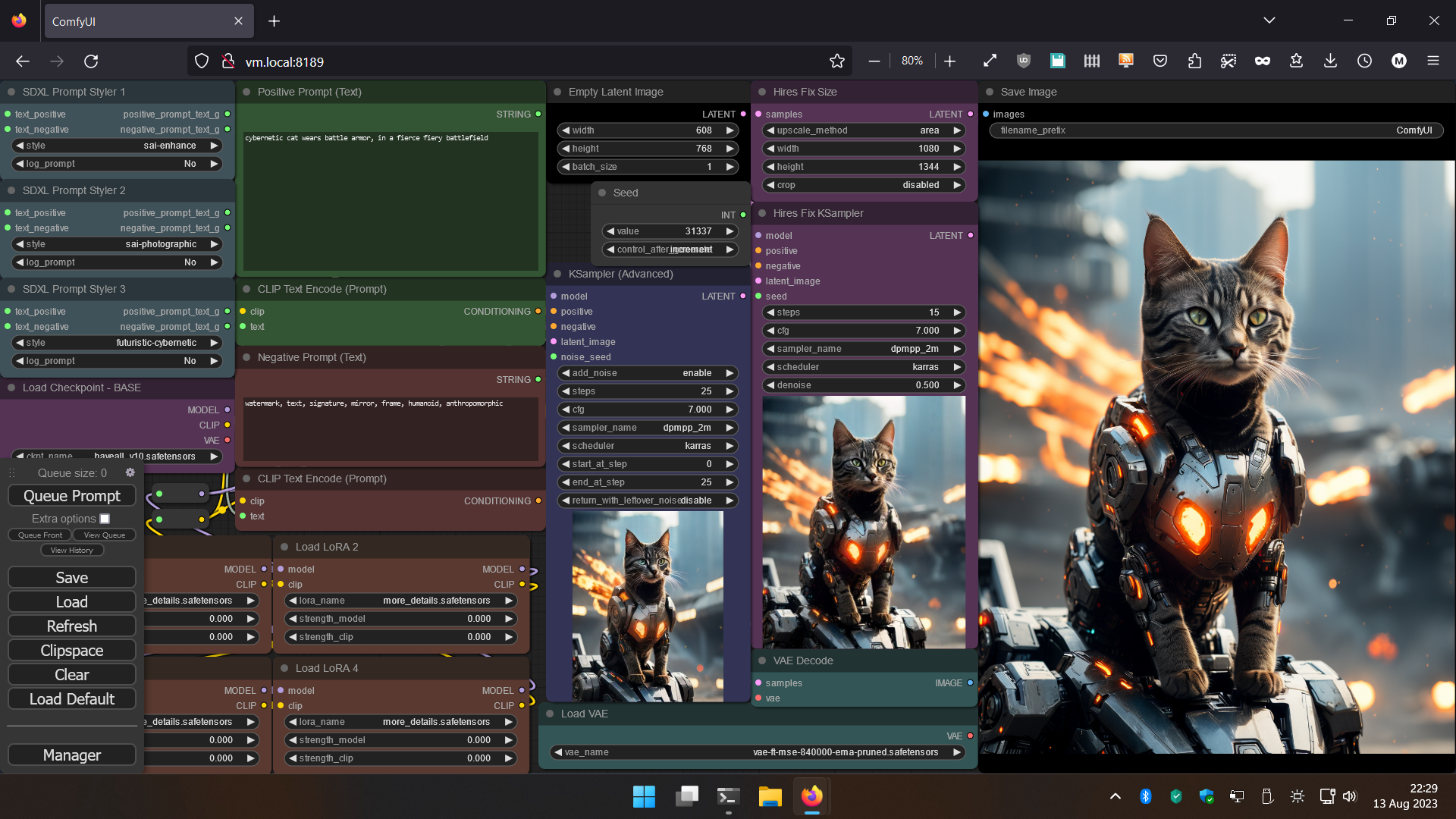Select the bookmark/star icon in browser toolbar

pyautogui.click(x=837, y=62)
